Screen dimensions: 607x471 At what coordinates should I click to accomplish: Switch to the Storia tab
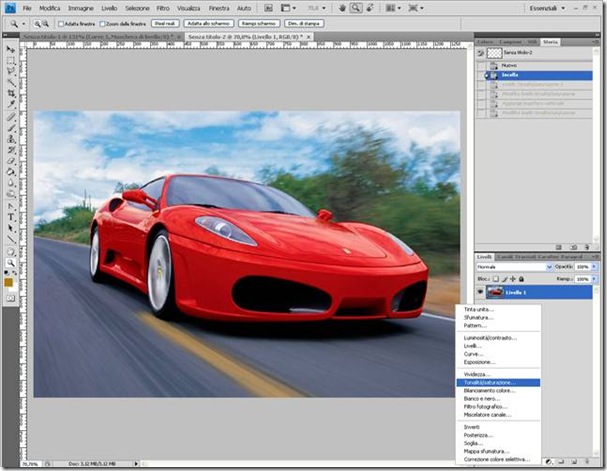pyautogui.click(x=550, y=42)
